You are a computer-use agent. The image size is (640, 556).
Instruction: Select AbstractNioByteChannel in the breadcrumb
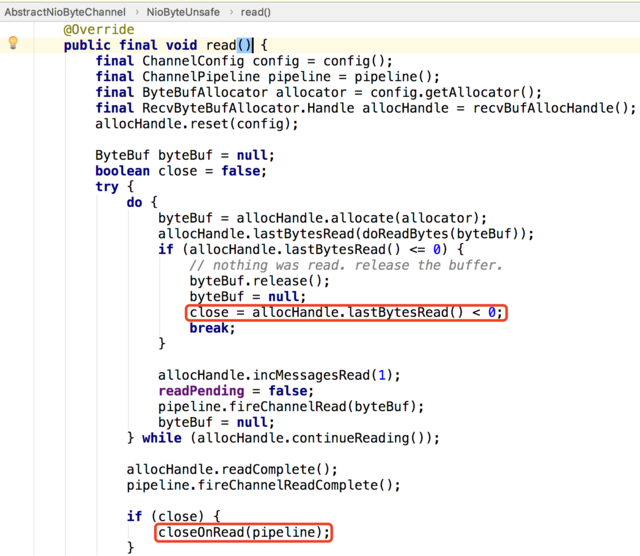pos(65,12)
